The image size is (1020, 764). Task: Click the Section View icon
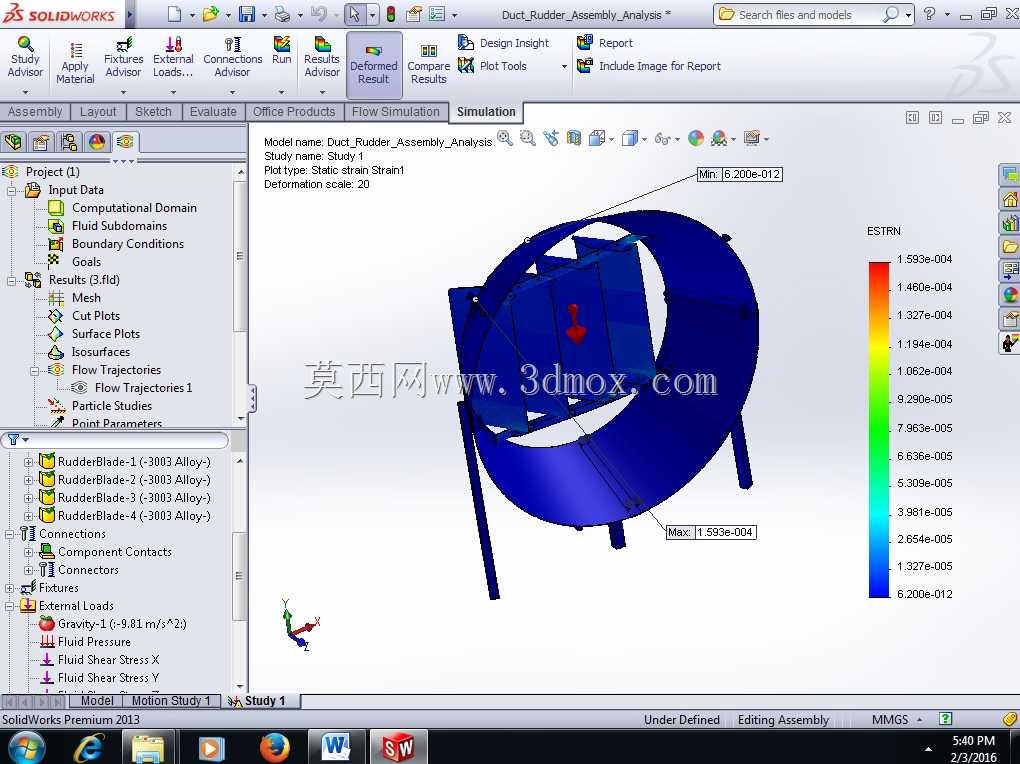pos(574,138)
